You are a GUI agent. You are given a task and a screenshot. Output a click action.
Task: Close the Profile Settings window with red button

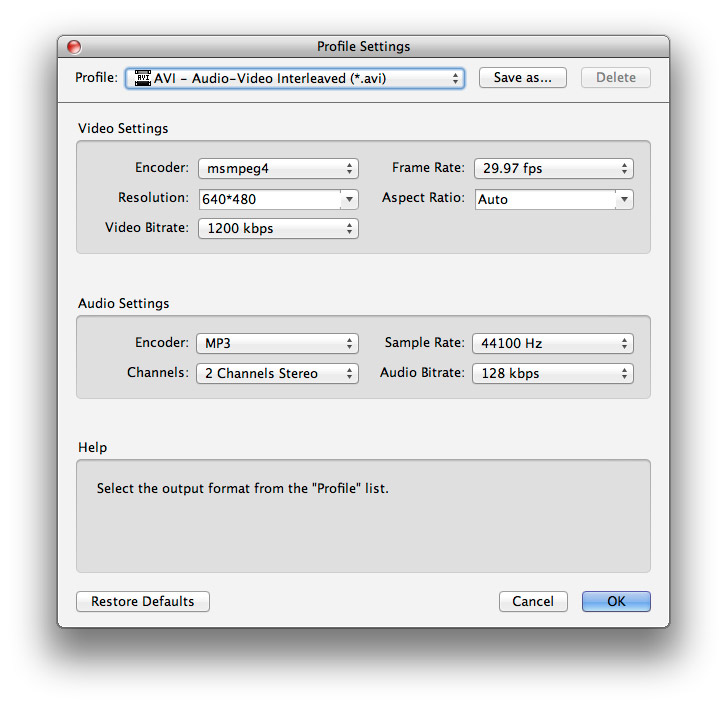(74, 47)
